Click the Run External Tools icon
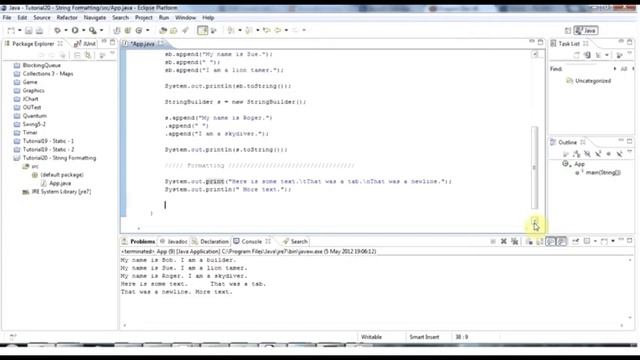This screenshot has height=360, width=640. click(93, 30)
